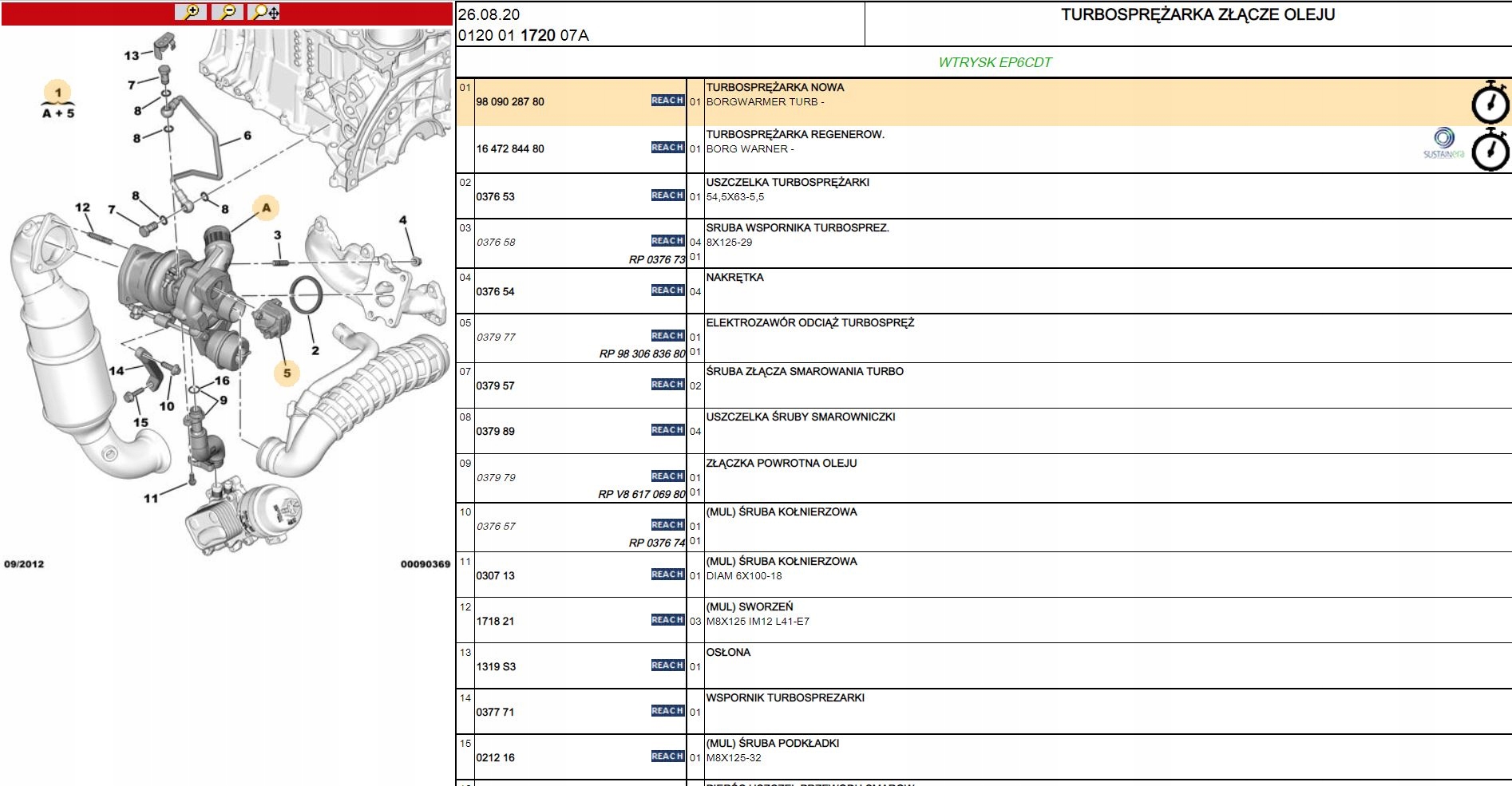Click description WSPORNIK TURBOSPREZARKI
Viewport: 1512px width, 786px height.
pyautogui.click(x=786, y=698)
